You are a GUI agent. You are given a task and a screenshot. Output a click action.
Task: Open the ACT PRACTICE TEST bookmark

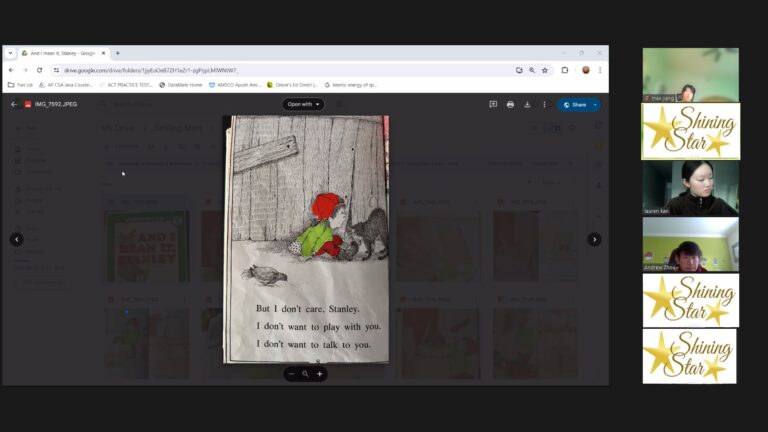(x=126, y=85)
